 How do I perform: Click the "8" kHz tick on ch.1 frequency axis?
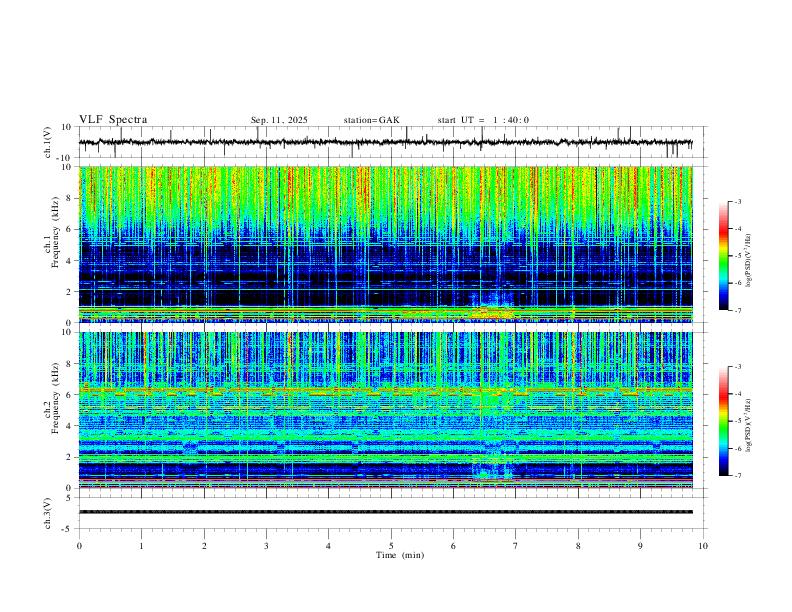pos(69,198)
